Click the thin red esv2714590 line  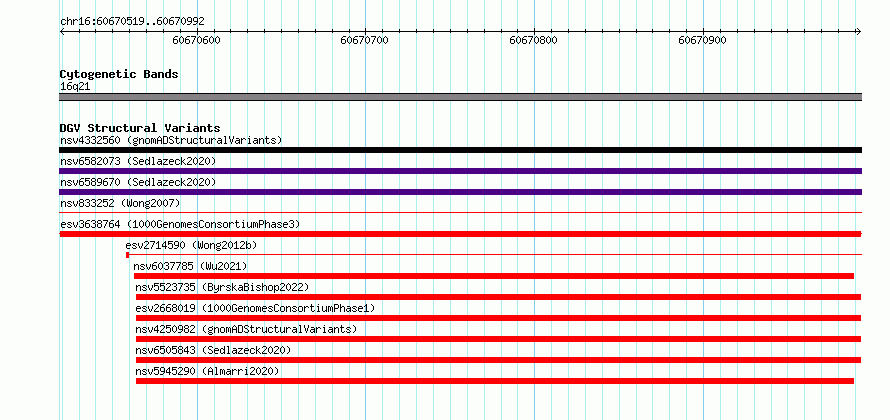(494, 255)
